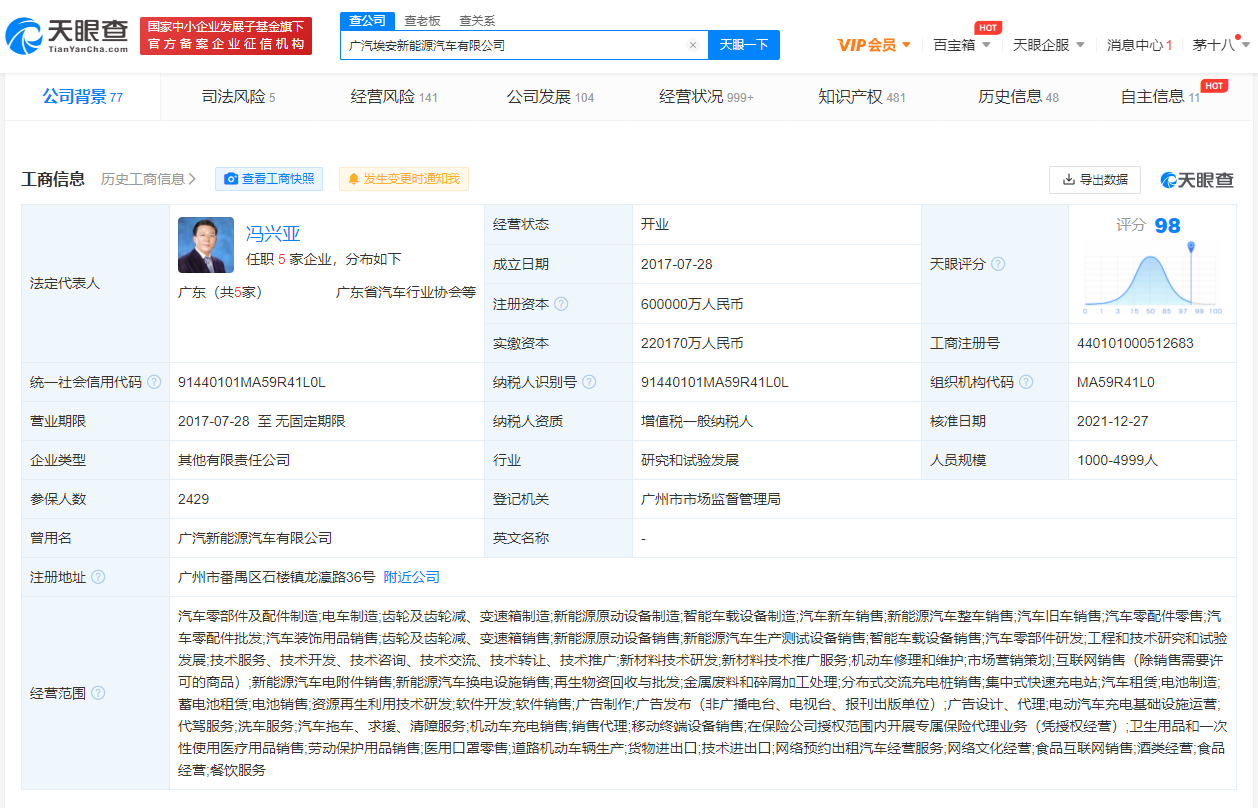Screen dimensions: 1258x808
Task: Click the TianYanCha logo in header
Action: pos(67,36)
